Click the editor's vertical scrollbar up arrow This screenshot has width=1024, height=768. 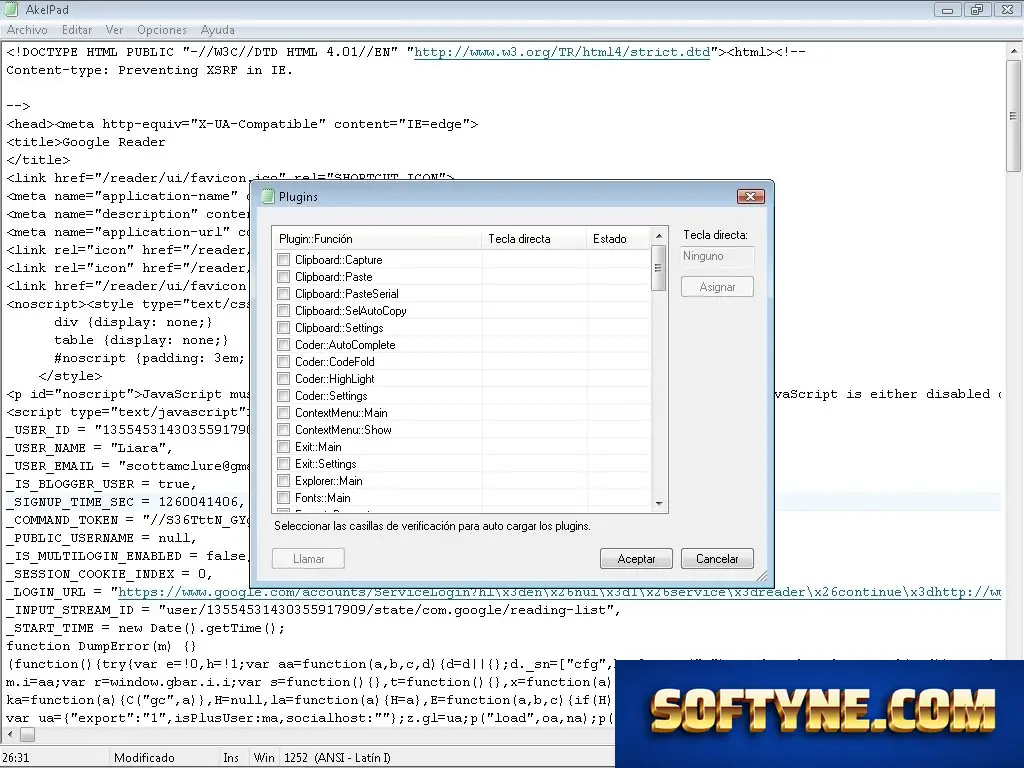click(x=1014, y=50)
